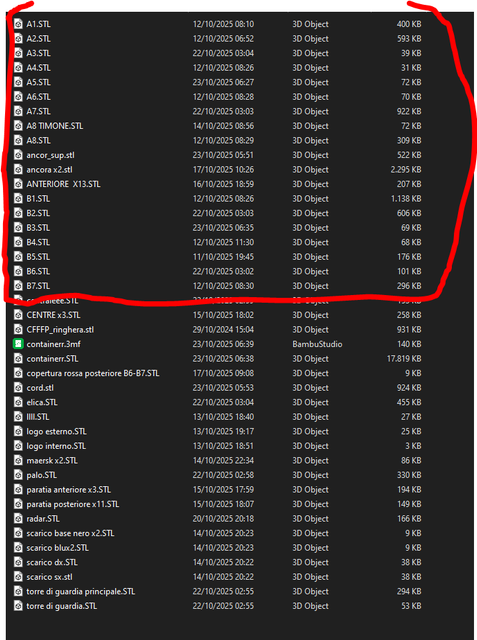Select the file A8.STL
477x640 pixels.
(x=39, y=140)
